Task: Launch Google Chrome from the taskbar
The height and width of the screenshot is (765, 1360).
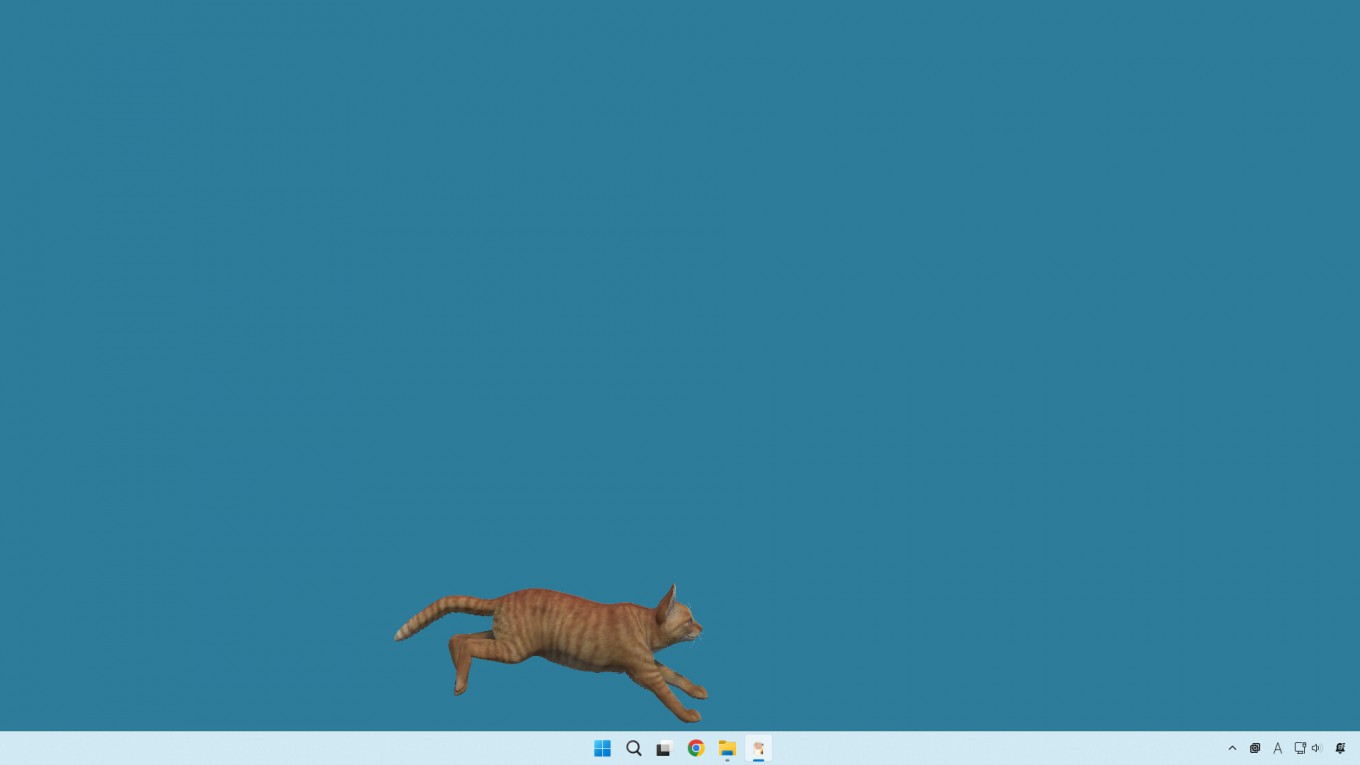Action: 696,748
